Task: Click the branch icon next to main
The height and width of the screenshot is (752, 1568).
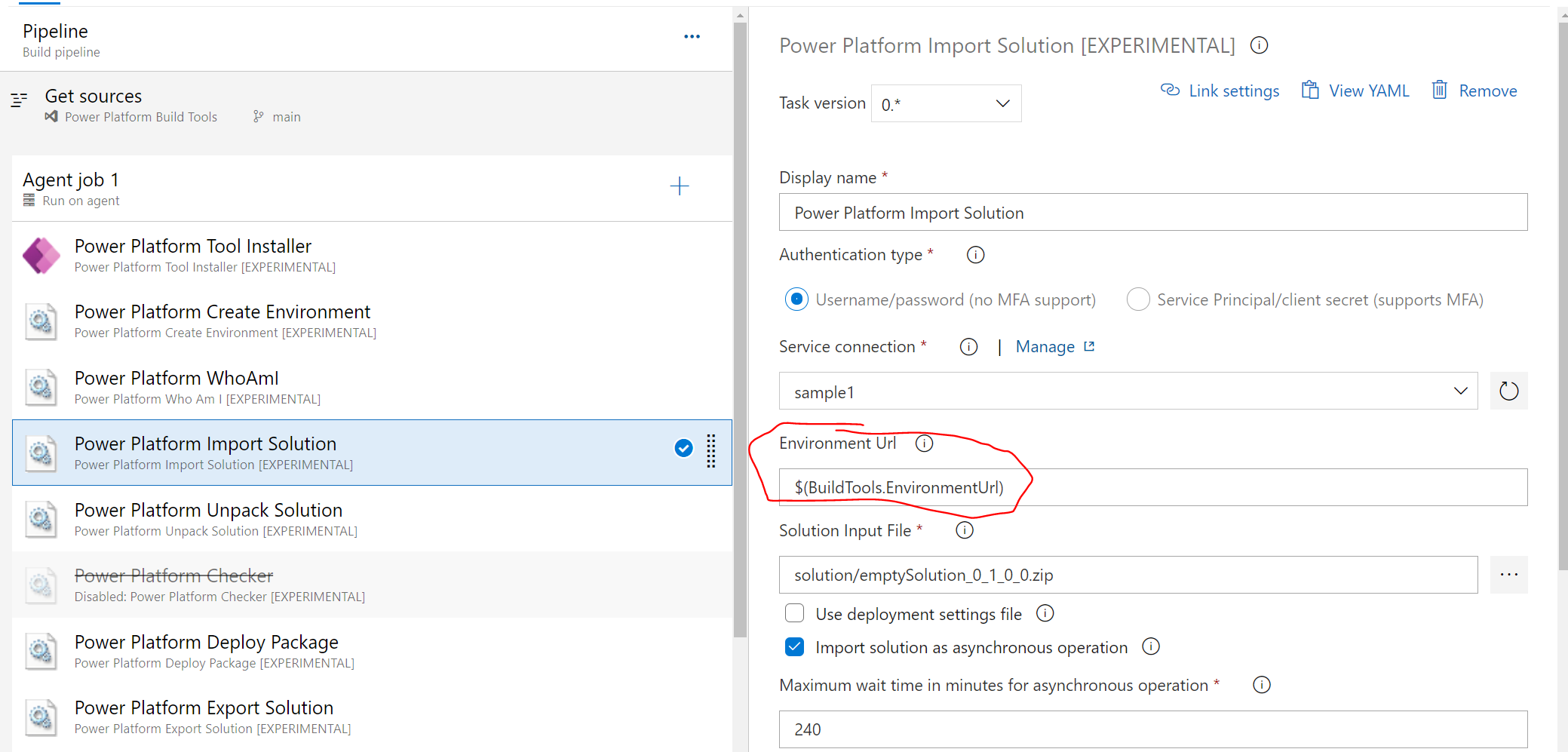Action: point(259,116)
